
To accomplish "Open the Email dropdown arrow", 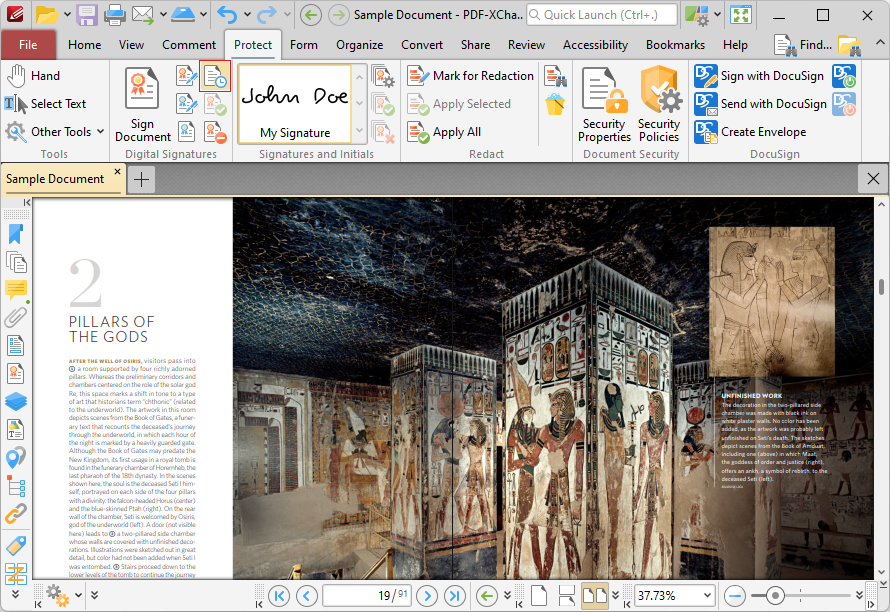I will click(163, 15).
